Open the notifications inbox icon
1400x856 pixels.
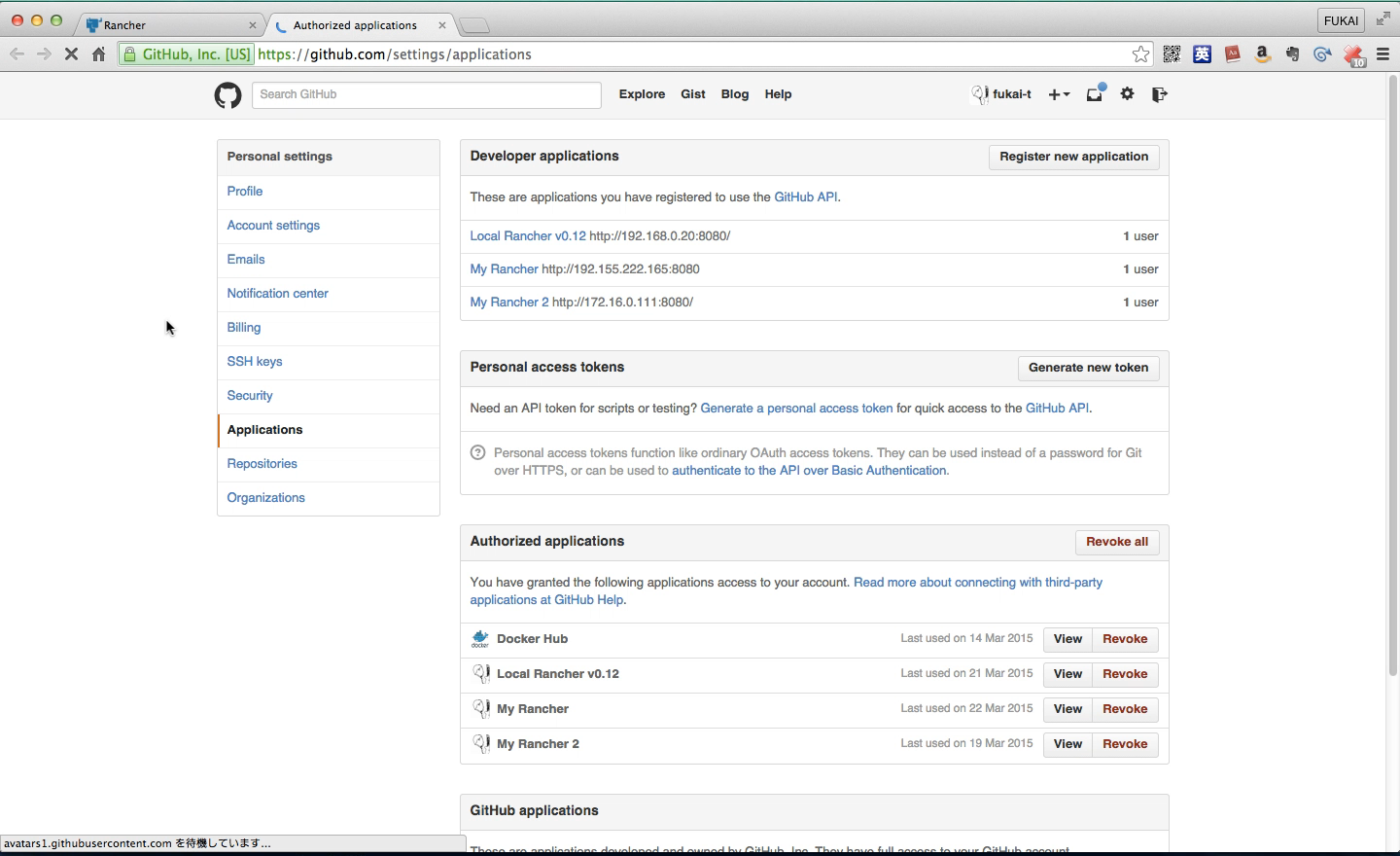(x=1095, y=94)
